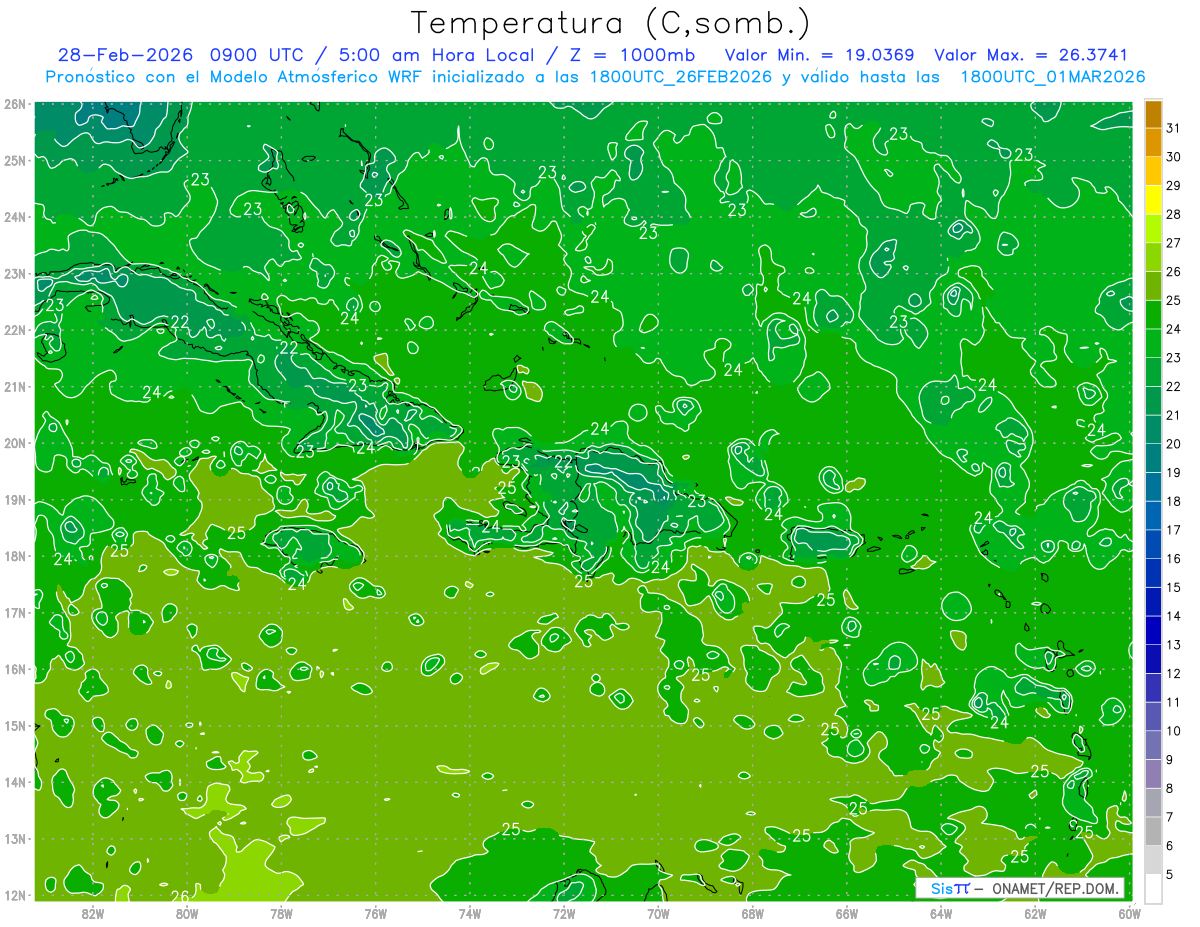
Task: Click the "0900 UTC" time label
Action: [x=256, y=55]
